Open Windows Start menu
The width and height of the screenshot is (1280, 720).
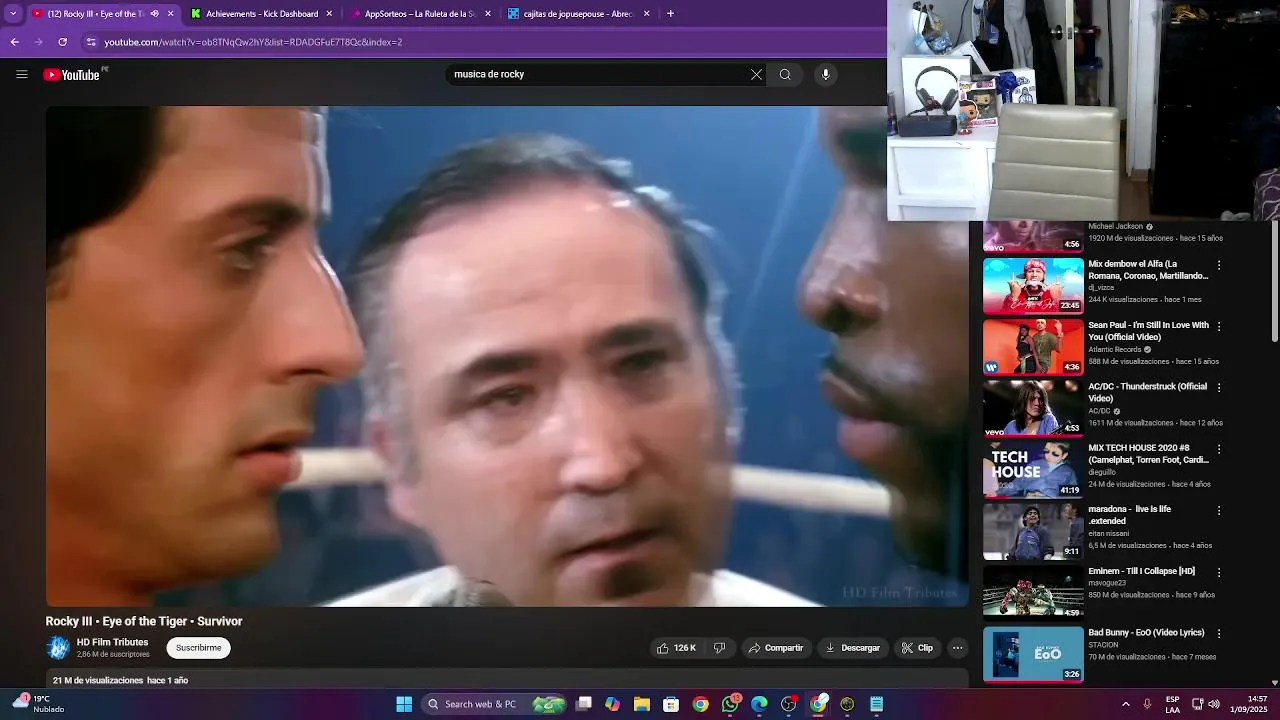404,704
